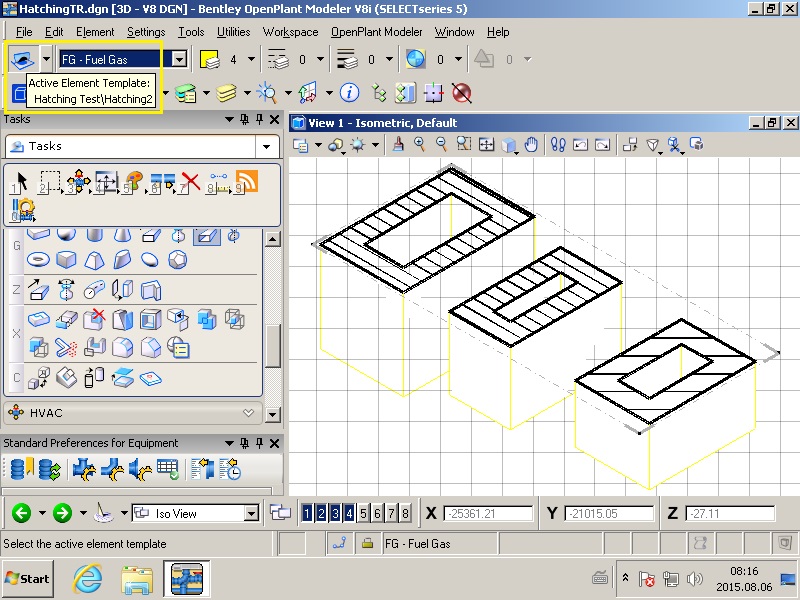The height and width of the screenshot is (600, 800).
Task: Click the Tasks panel scroll up arrow
Action: 273,239
